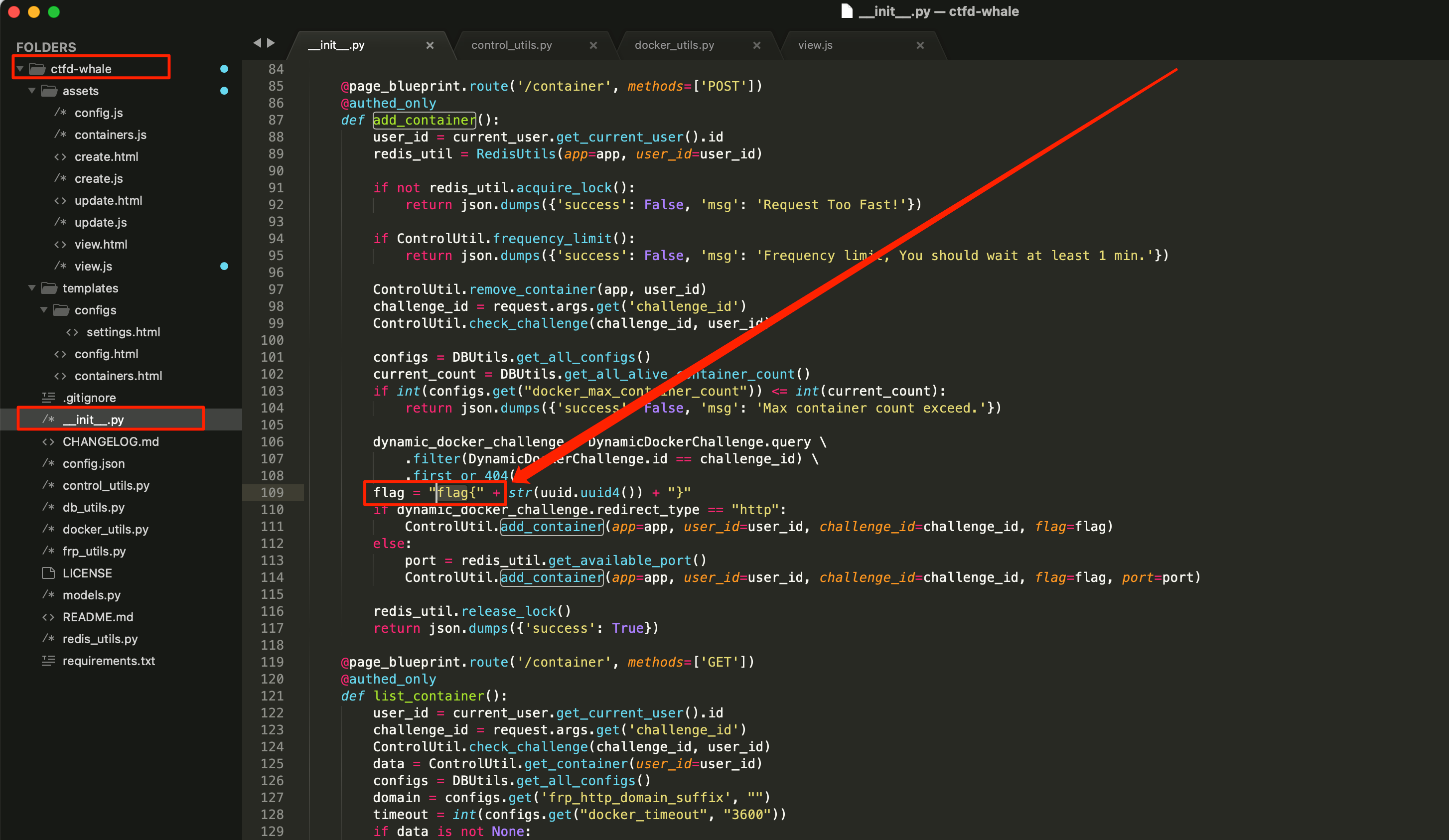Click the green fullscreen window button

point(54,12)
